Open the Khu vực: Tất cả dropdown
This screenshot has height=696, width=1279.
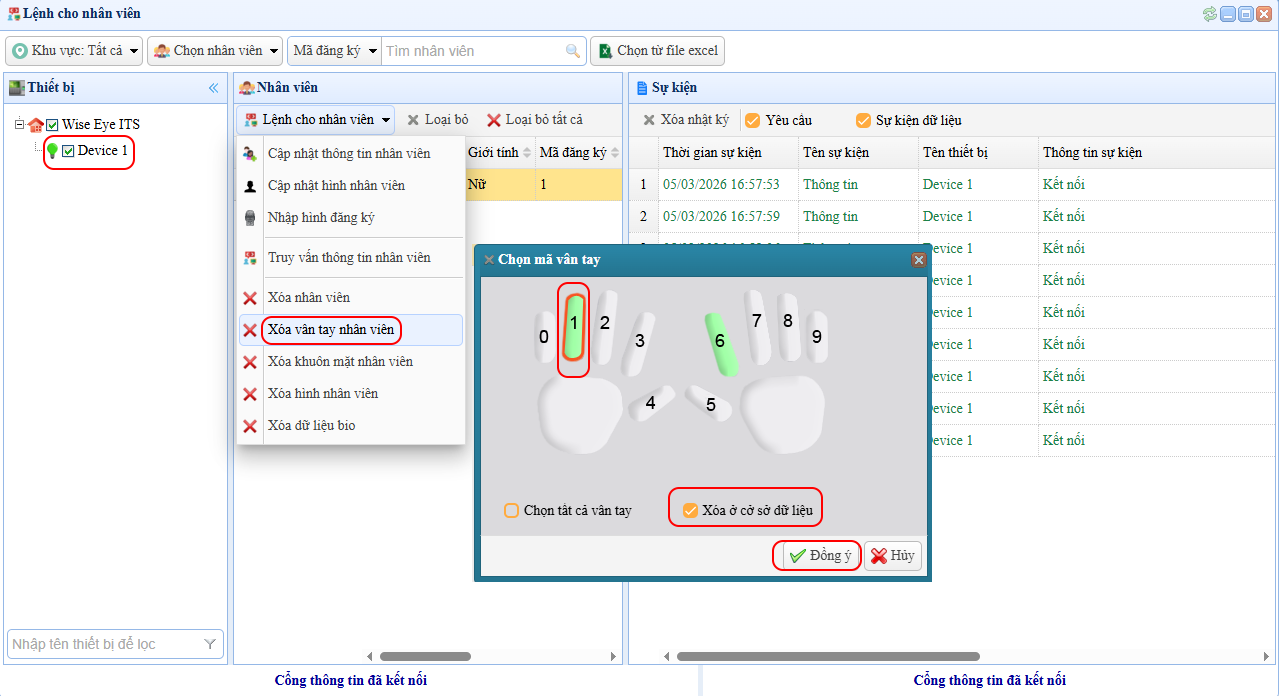[74, 51]
